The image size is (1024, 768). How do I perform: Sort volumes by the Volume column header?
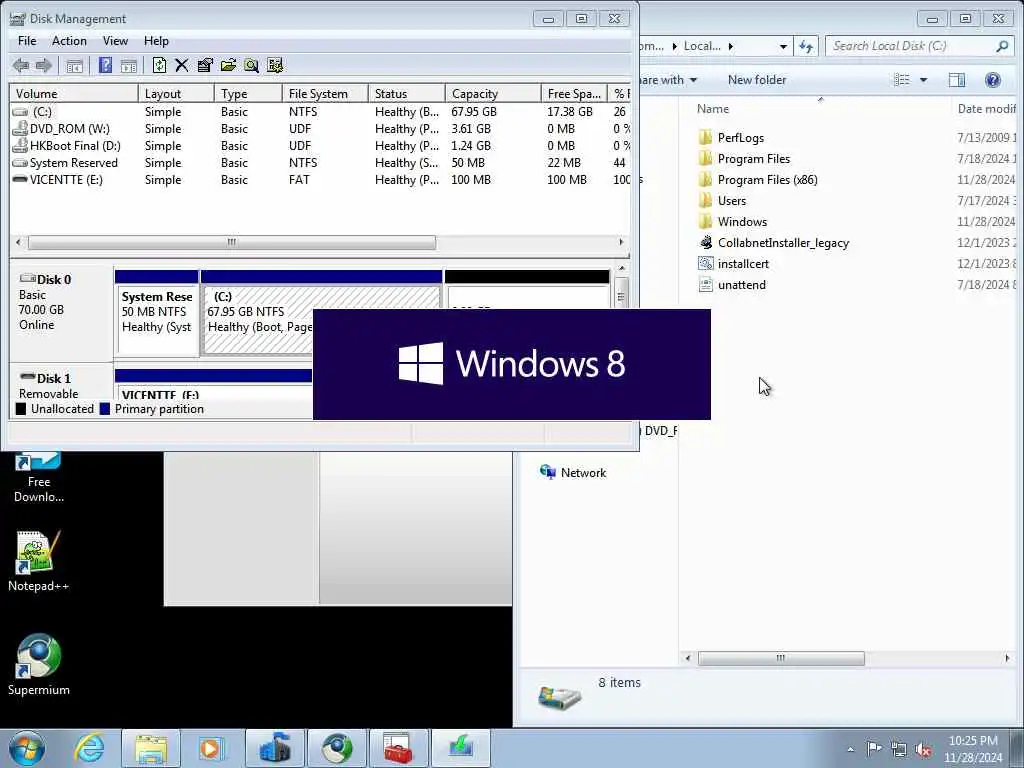coord(73,93)
